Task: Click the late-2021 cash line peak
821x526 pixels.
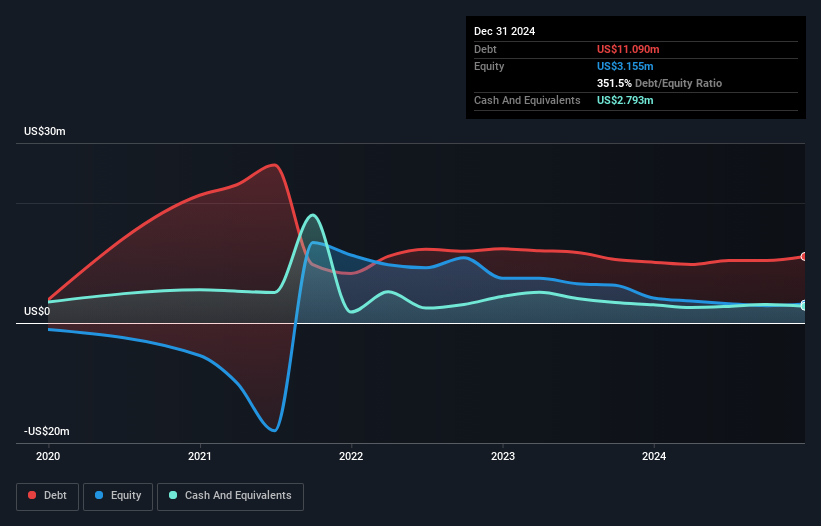Action: (x=313, y=215)
